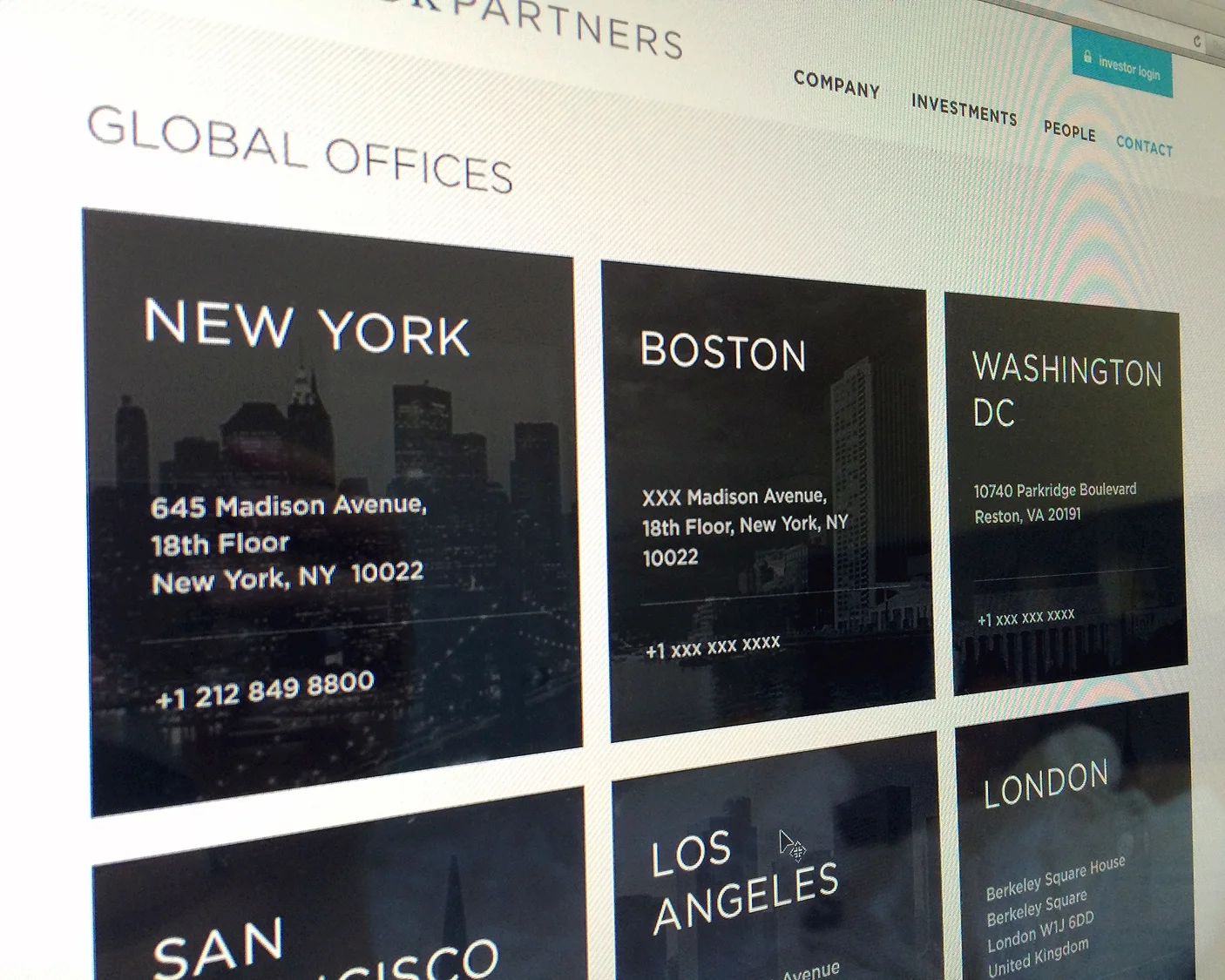Click the United Kingdom text in London card
1225x980 pixels.
pyautogui.click(x=1038, y=958)
